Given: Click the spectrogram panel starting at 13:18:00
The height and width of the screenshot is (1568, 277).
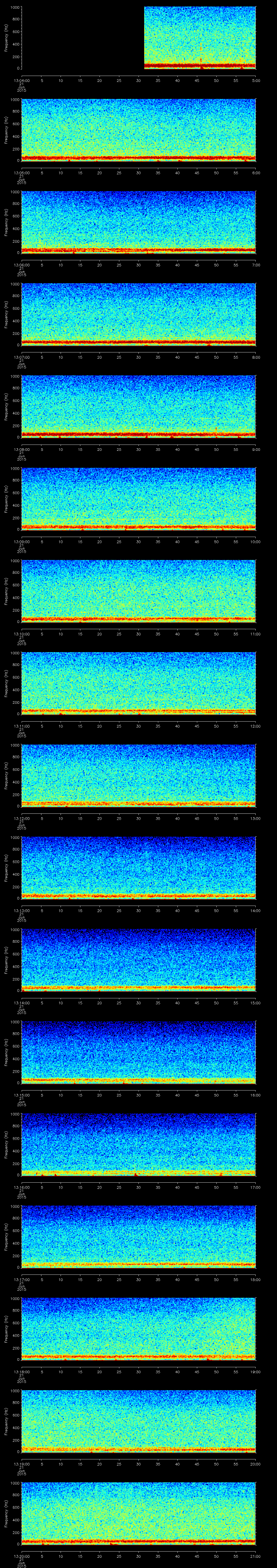Looking at the screenshot, I should (139, 1329).
